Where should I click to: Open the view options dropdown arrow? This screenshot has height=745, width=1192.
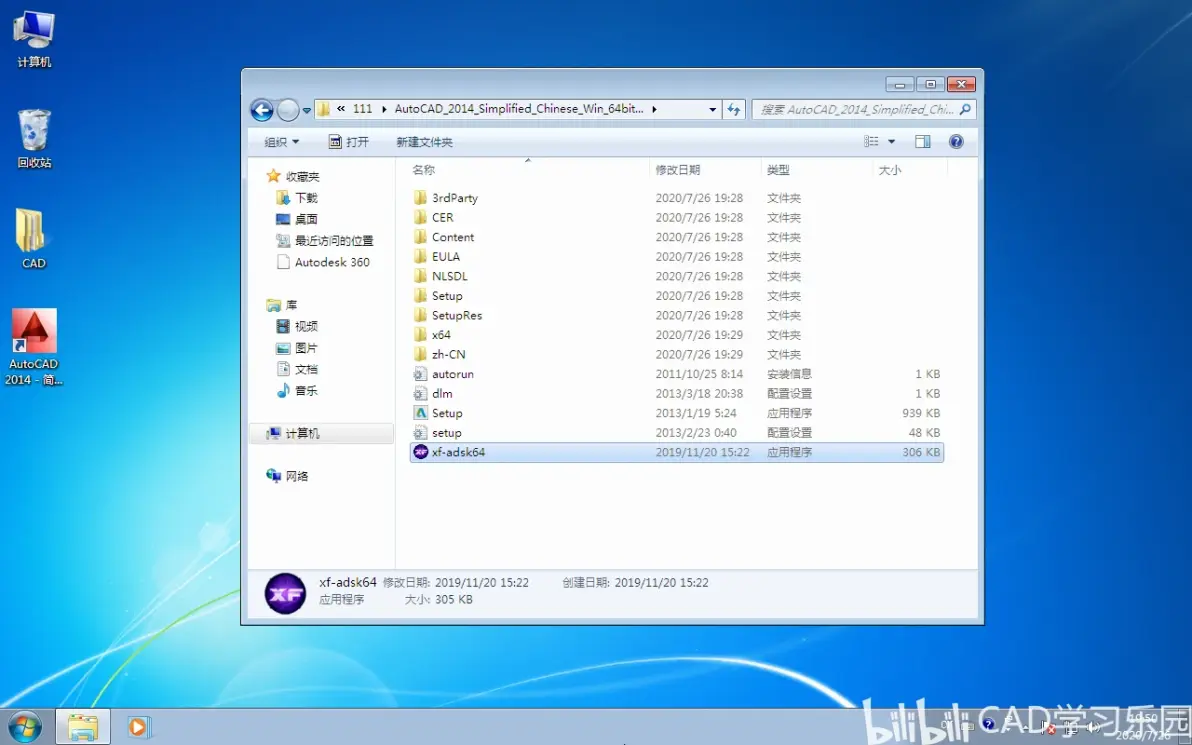[x=892, y=141]
